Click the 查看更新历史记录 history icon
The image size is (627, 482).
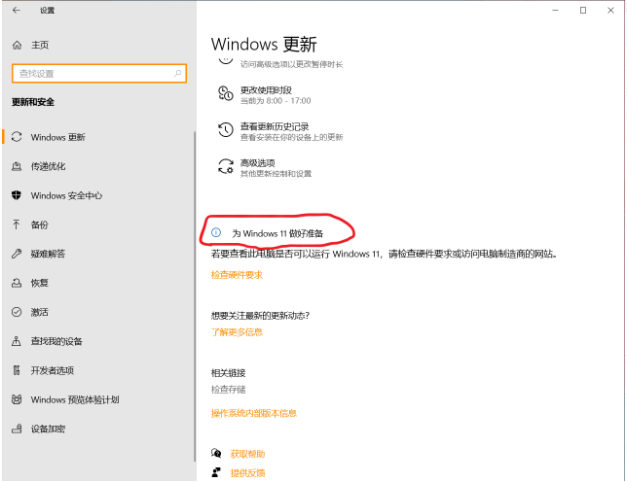pos(224,131)
